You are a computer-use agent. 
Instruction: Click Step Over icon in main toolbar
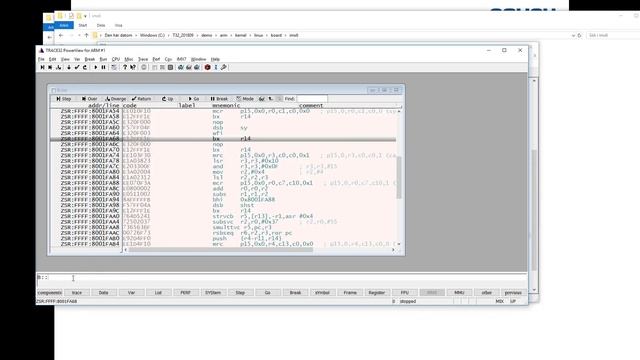(50, 67)
